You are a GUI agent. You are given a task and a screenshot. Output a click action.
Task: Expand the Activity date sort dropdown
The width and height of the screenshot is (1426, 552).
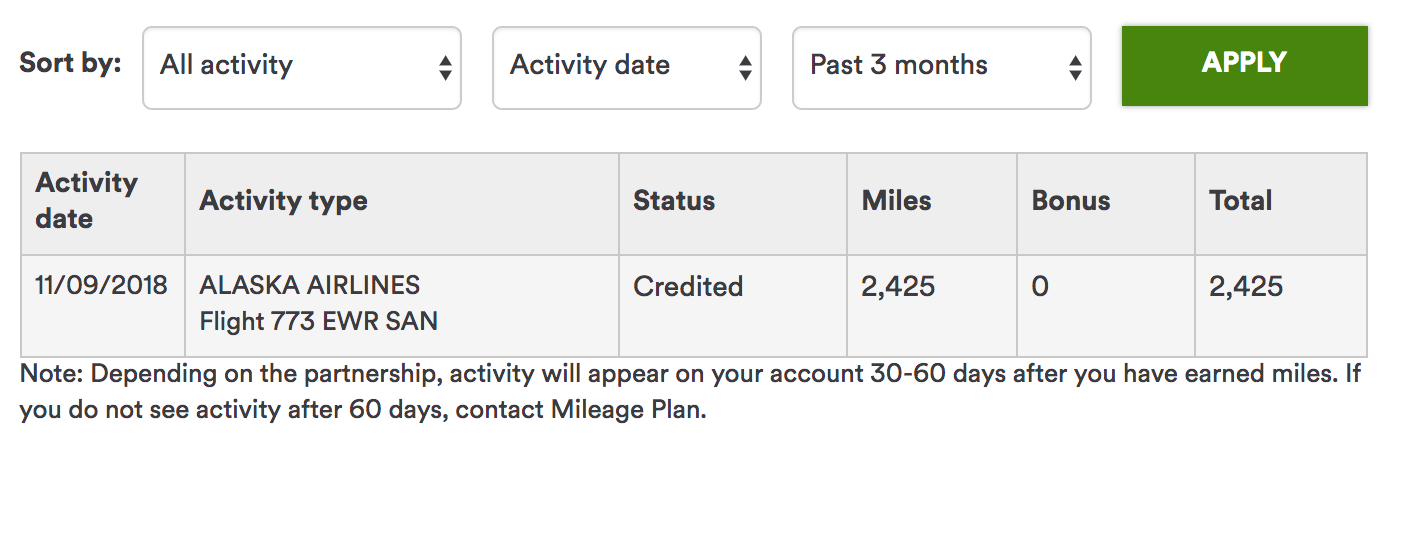coord(626,67)
